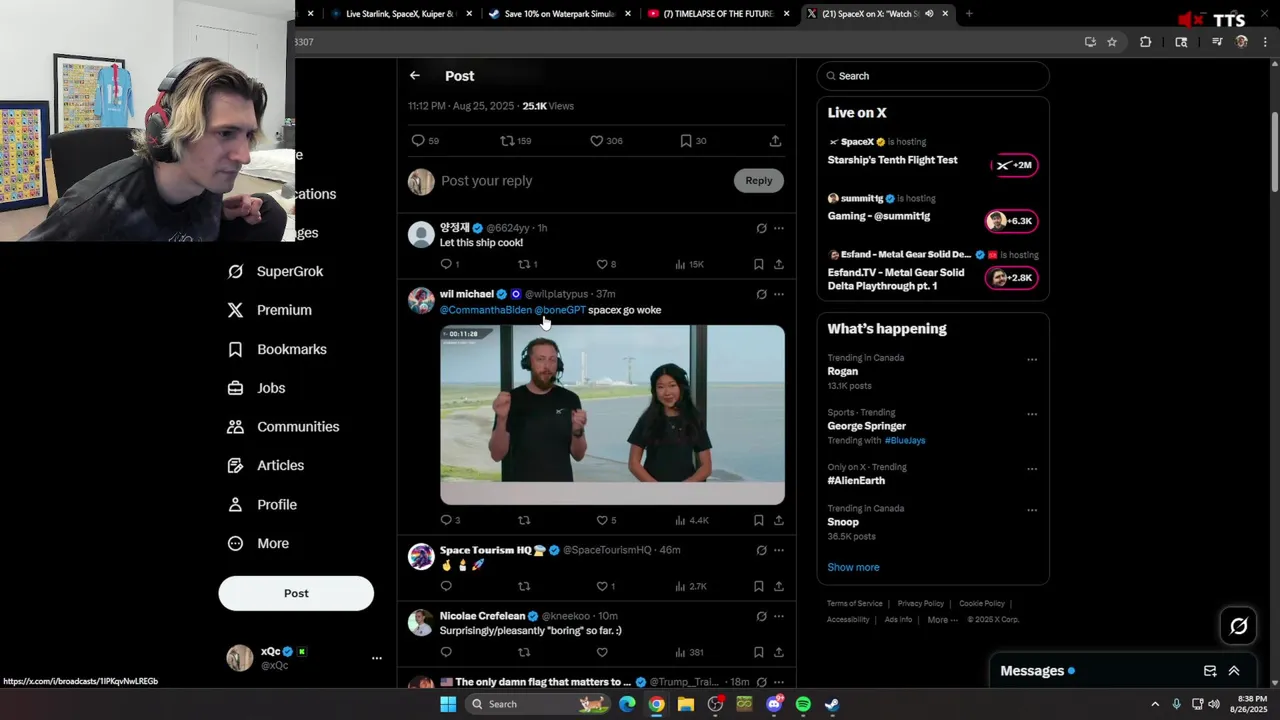Click Show more under What's happening
This screenshot has height=720, width=1280.
coord(853,567)
